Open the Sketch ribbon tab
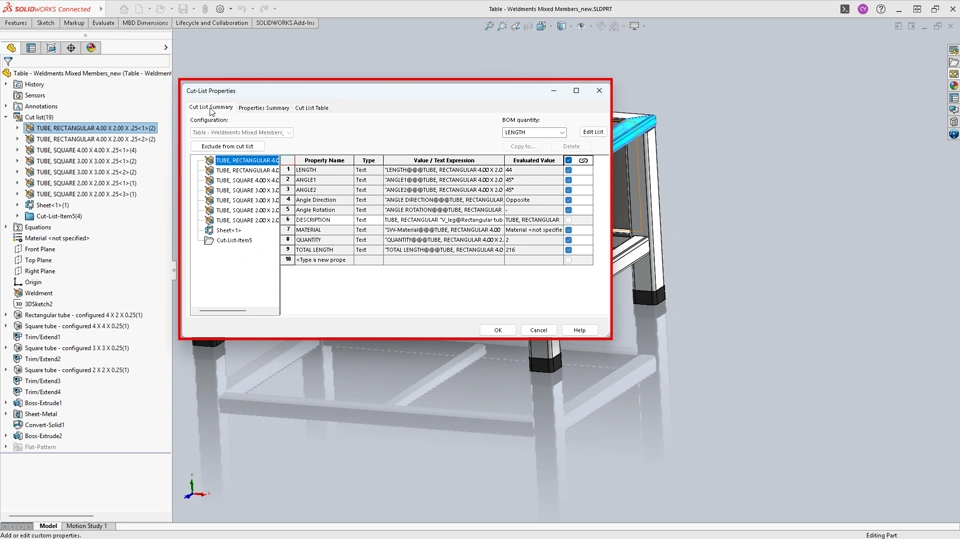This screenshot has height=539, width=960. click(x=45, y=23)
